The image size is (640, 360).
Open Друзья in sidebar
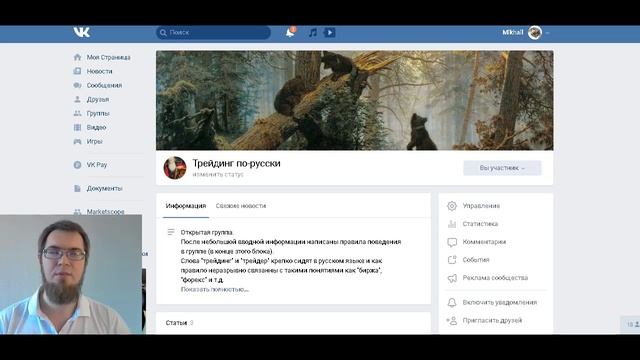pos(98,99)
